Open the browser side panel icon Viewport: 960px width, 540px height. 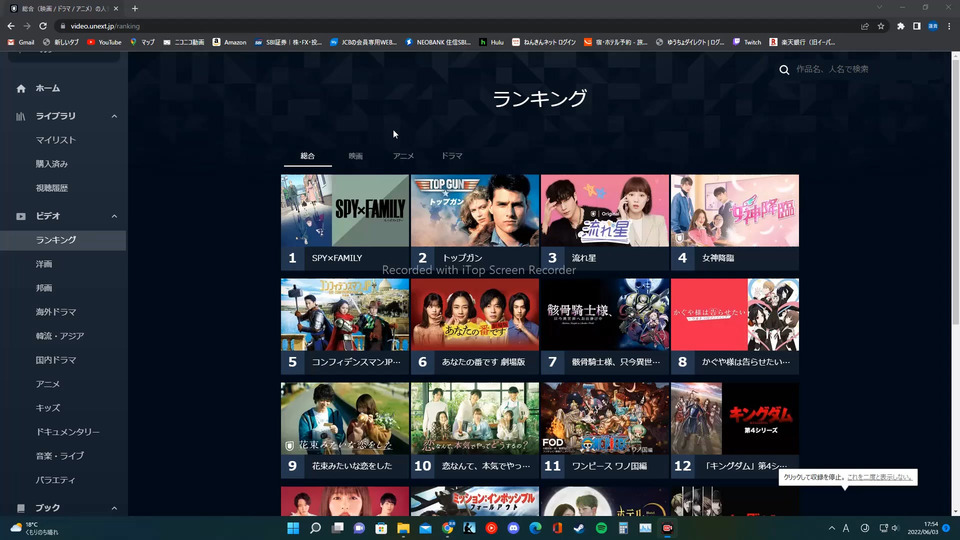point(917,26)
